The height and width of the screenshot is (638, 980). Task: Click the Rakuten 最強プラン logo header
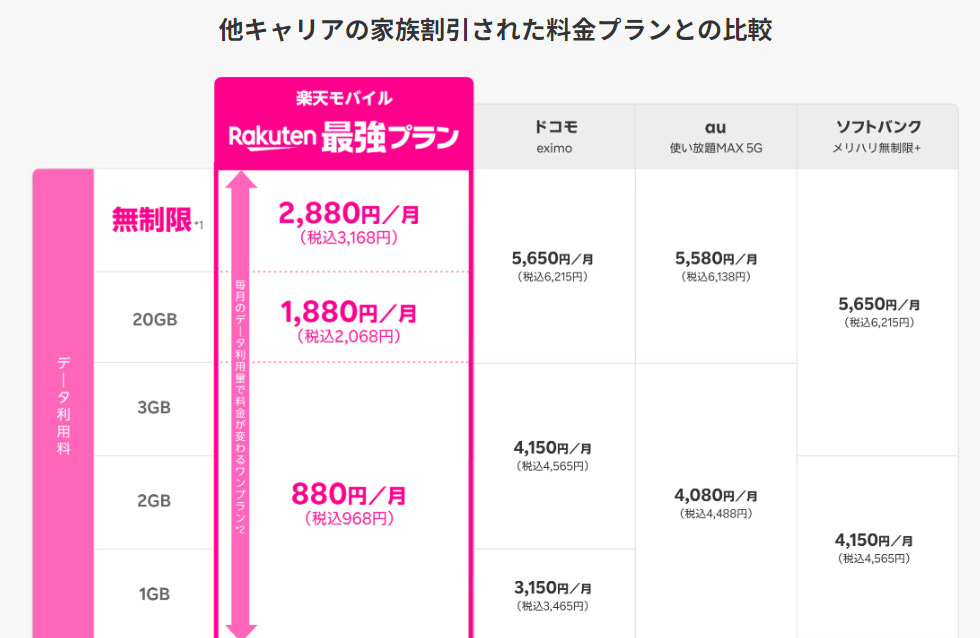pyautogui.click(x=344, y=137)
